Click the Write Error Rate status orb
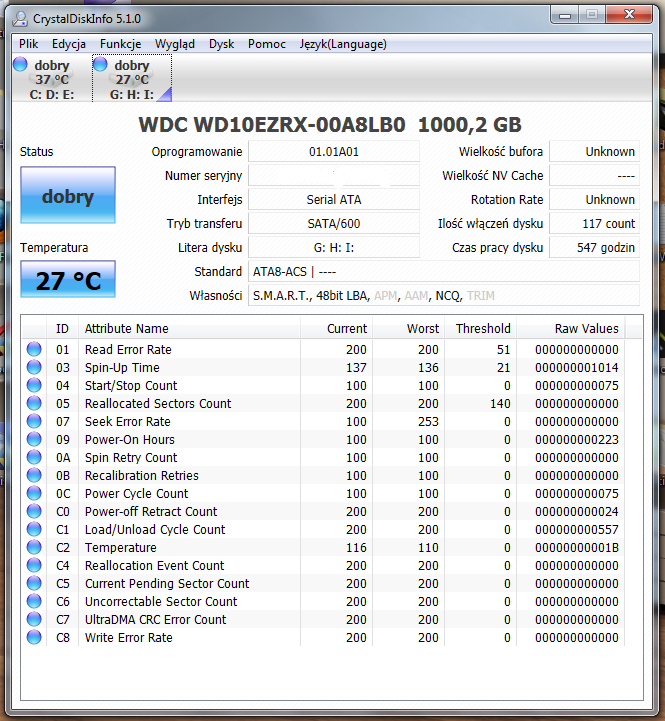The height and width of the screenshot is (721, 665). tap(34, 637)
